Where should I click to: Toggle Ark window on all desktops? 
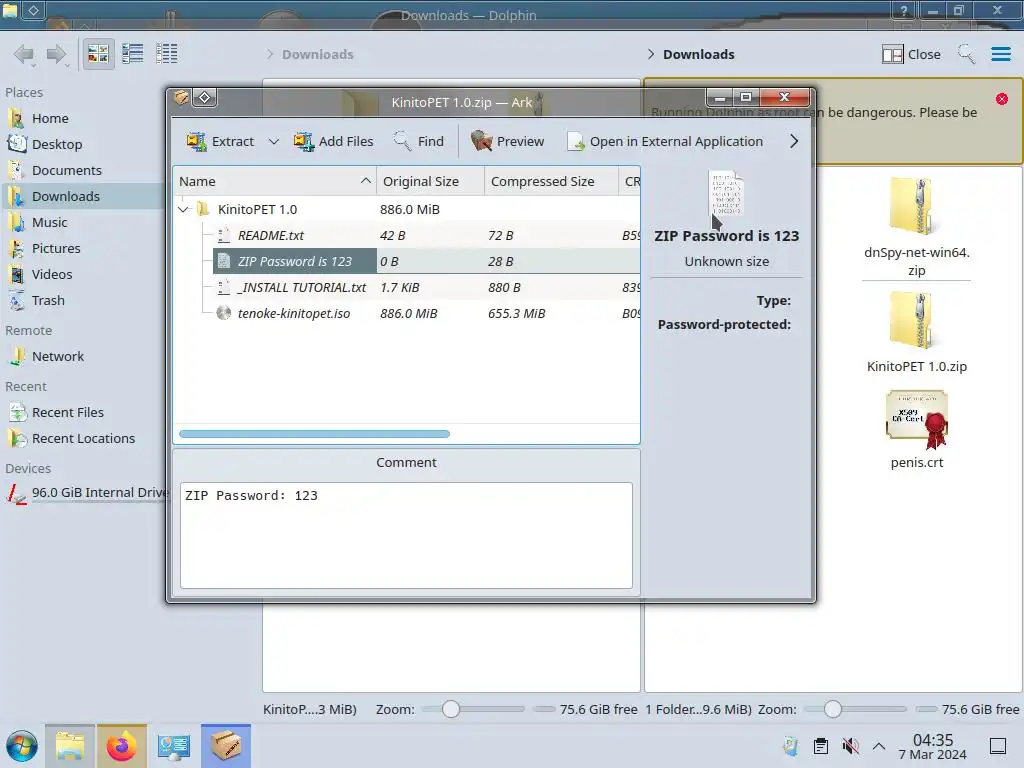(x=204, y=98)
